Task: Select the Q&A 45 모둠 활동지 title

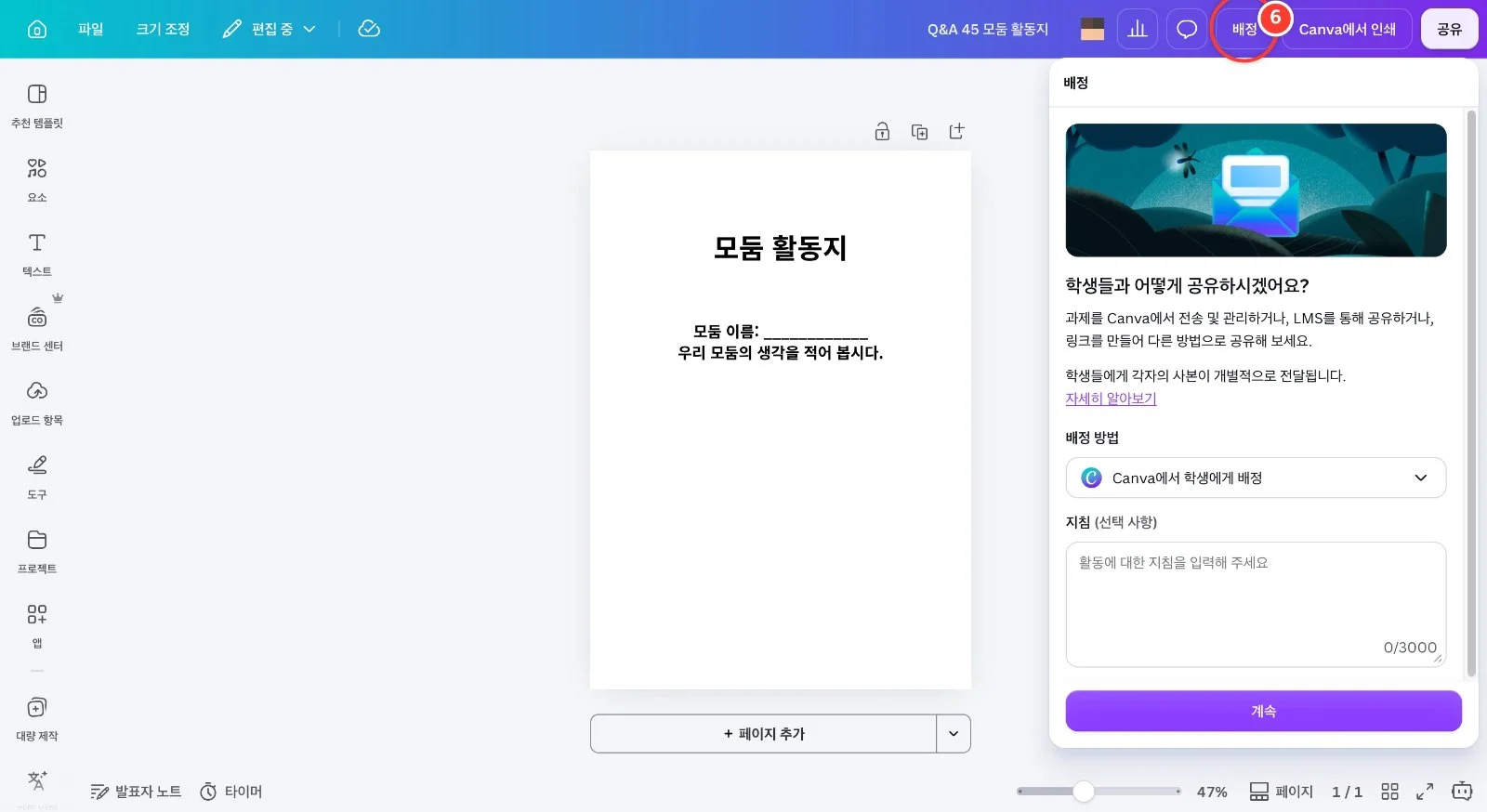Action: click(988, 29)
